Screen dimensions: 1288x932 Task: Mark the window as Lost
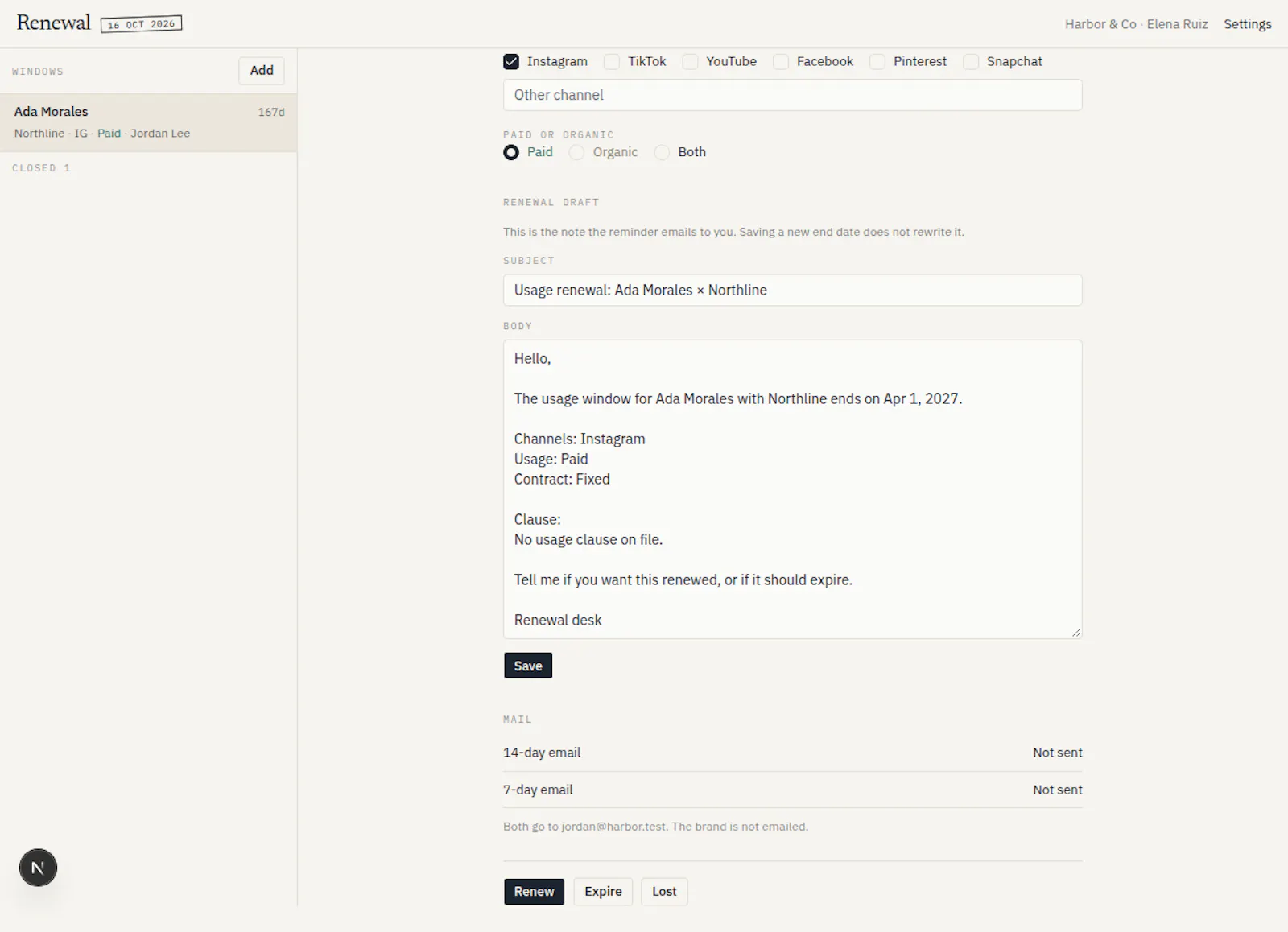pos(664,891)
